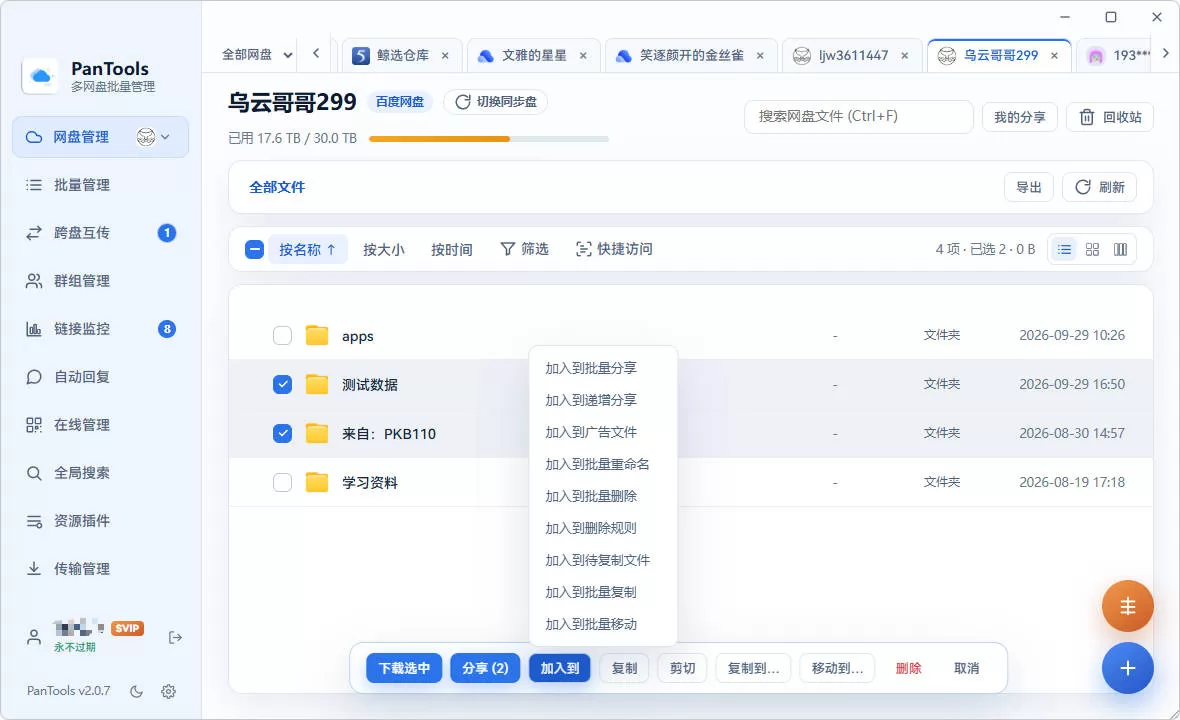Click the apps folder icon
The height and width of the screenshot is (720, 1180).
(x=317, y=336)
